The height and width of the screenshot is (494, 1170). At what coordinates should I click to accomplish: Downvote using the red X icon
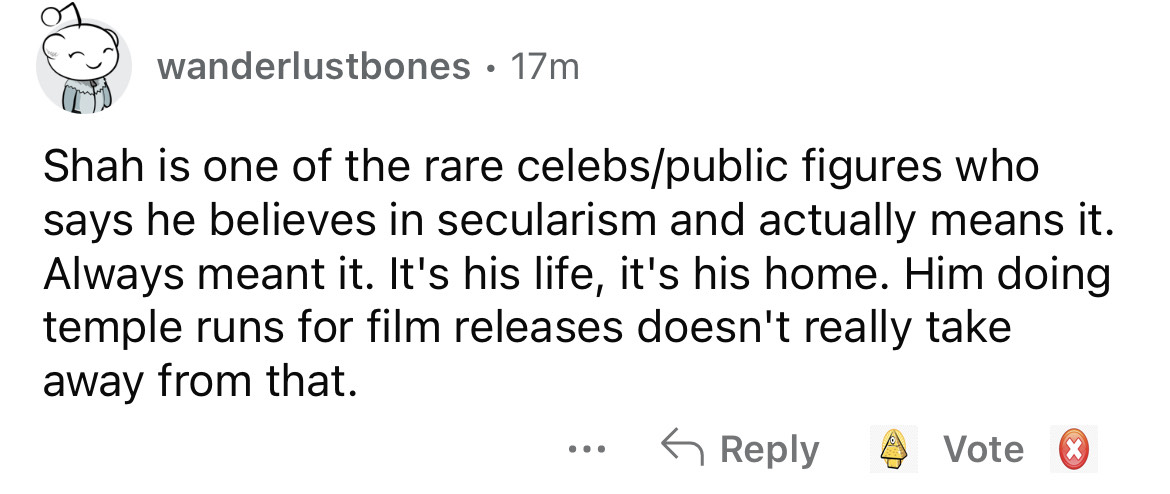1067,449
